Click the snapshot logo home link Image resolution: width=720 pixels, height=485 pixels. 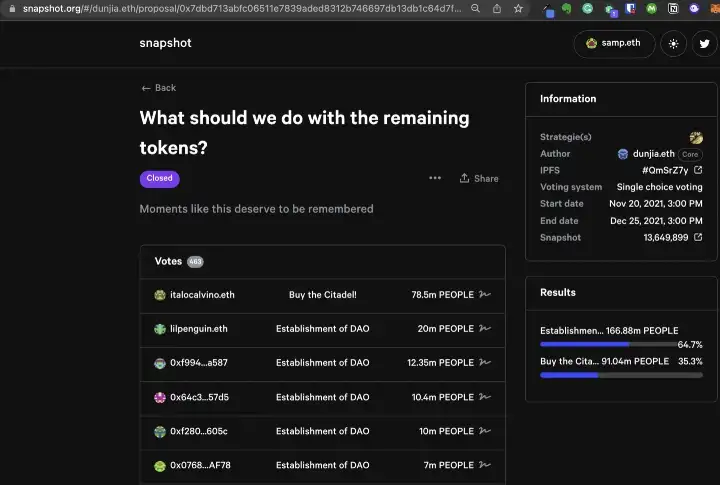(x=165, y=43)
